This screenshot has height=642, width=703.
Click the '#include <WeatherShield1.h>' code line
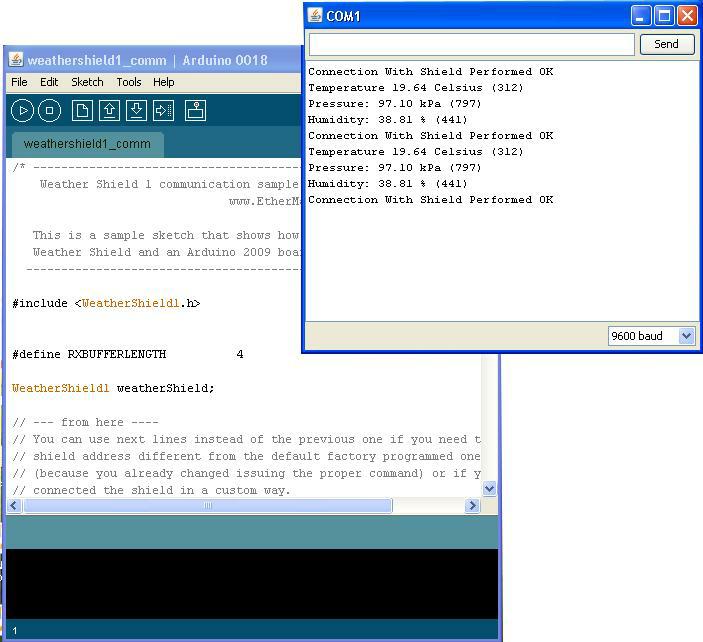[106, 304]
